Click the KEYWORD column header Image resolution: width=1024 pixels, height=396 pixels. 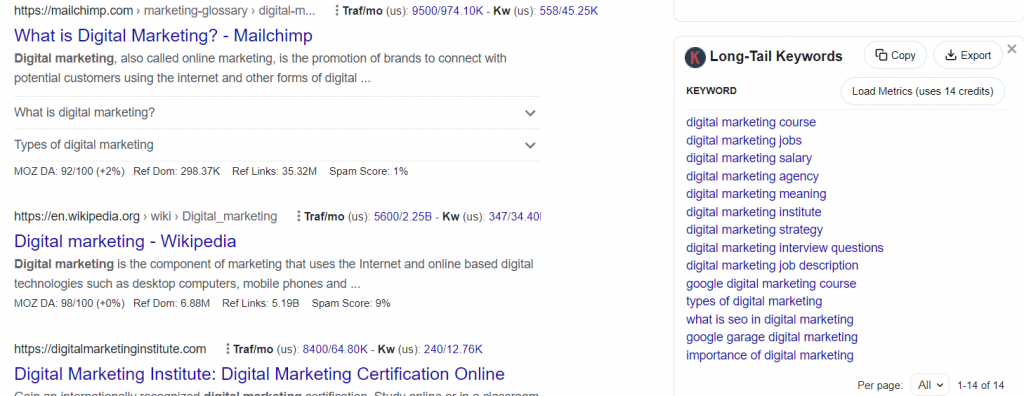coord(711,91)
